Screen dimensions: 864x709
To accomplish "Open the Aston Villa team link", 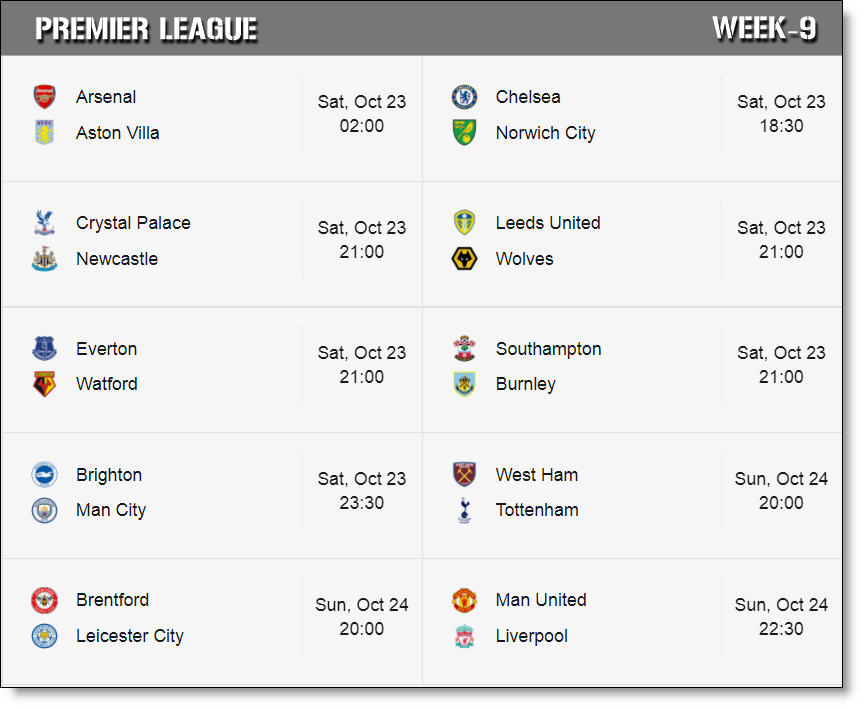I will [x=117, y=133].
